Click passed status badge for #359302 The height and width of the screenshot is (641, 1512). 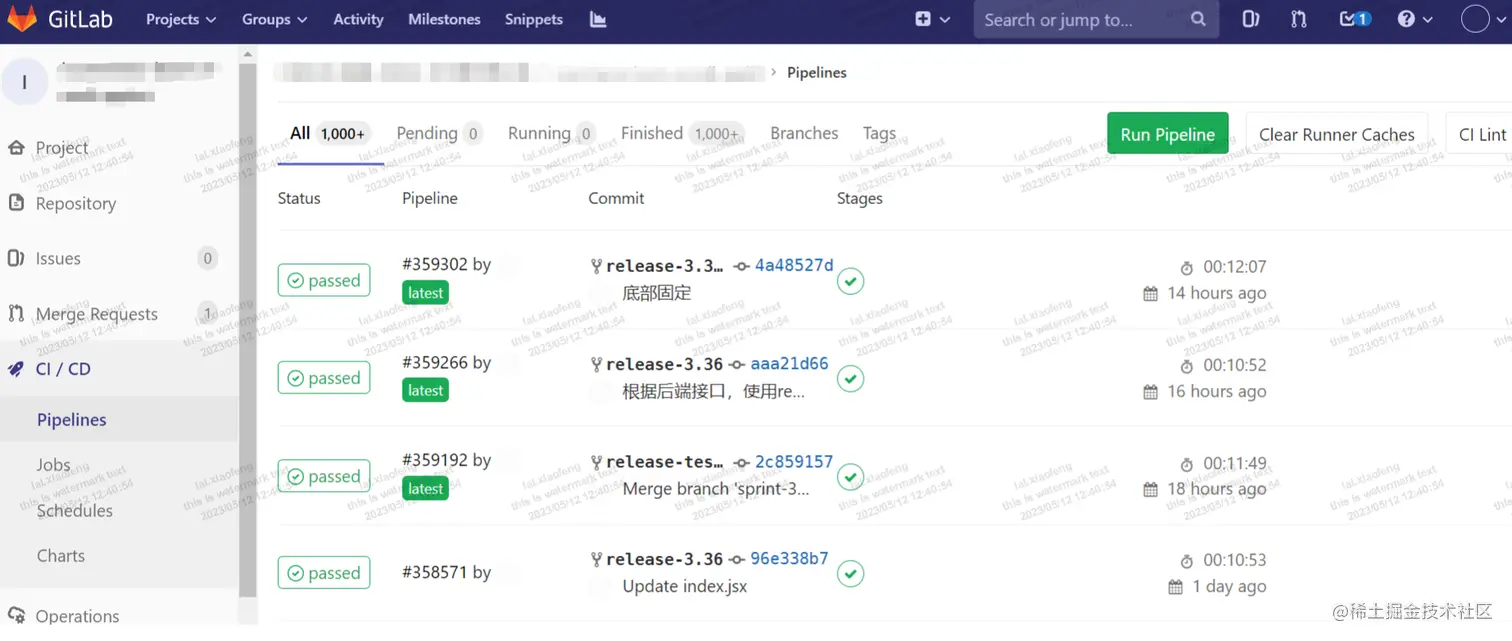(324, 281)
